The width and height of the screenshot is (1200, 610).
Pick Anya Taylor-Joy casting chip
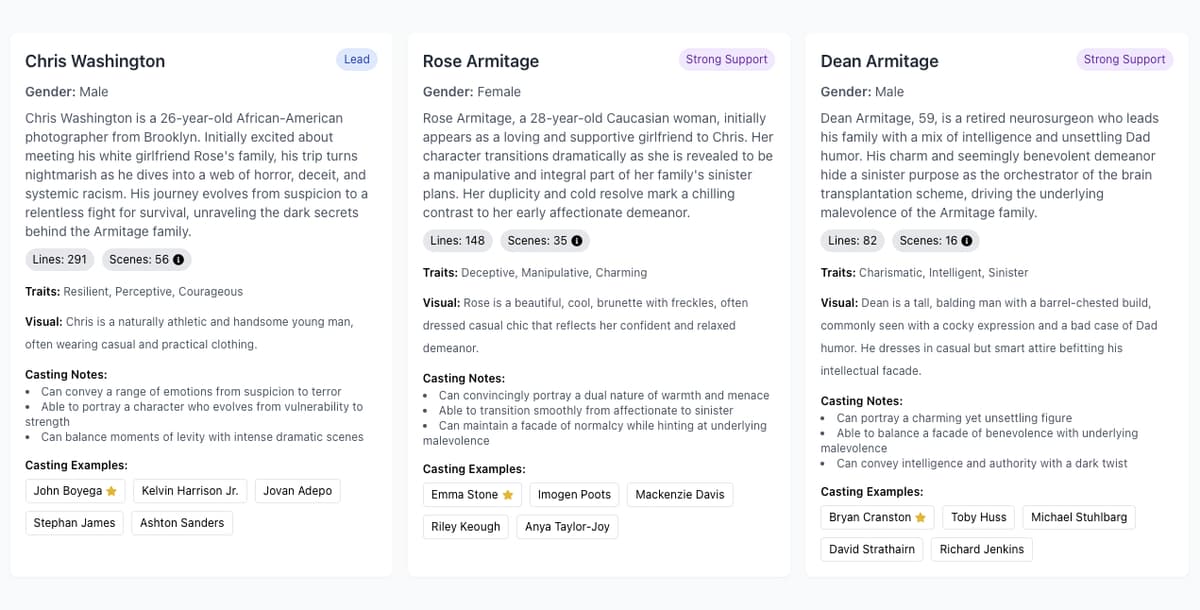click(x=567, y=526)
